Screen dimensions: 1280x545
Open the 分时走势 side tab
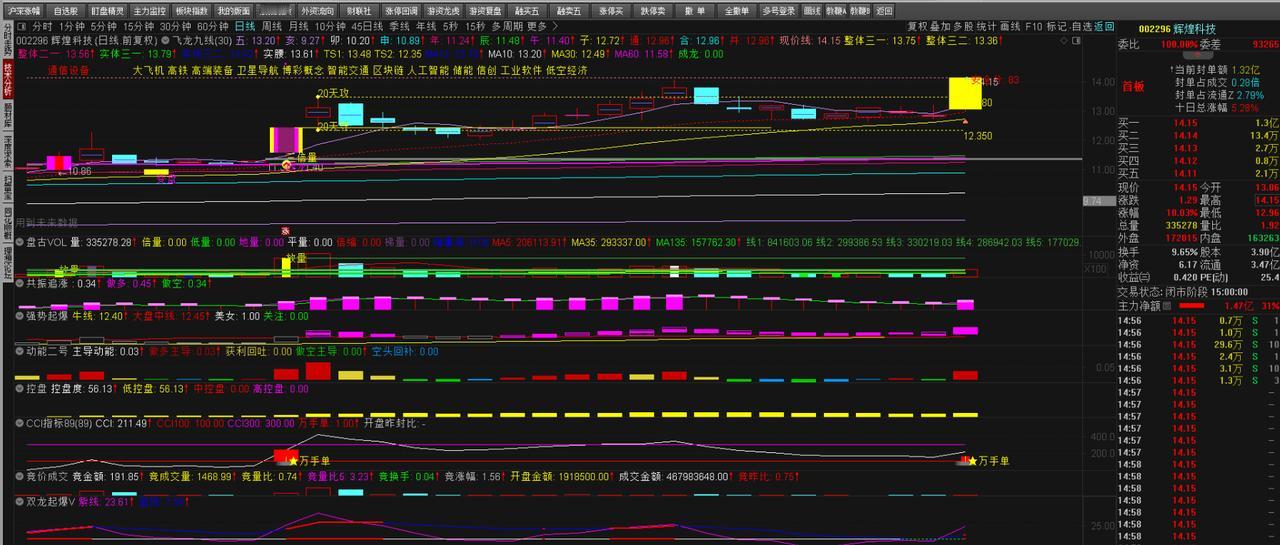[7, 38]
